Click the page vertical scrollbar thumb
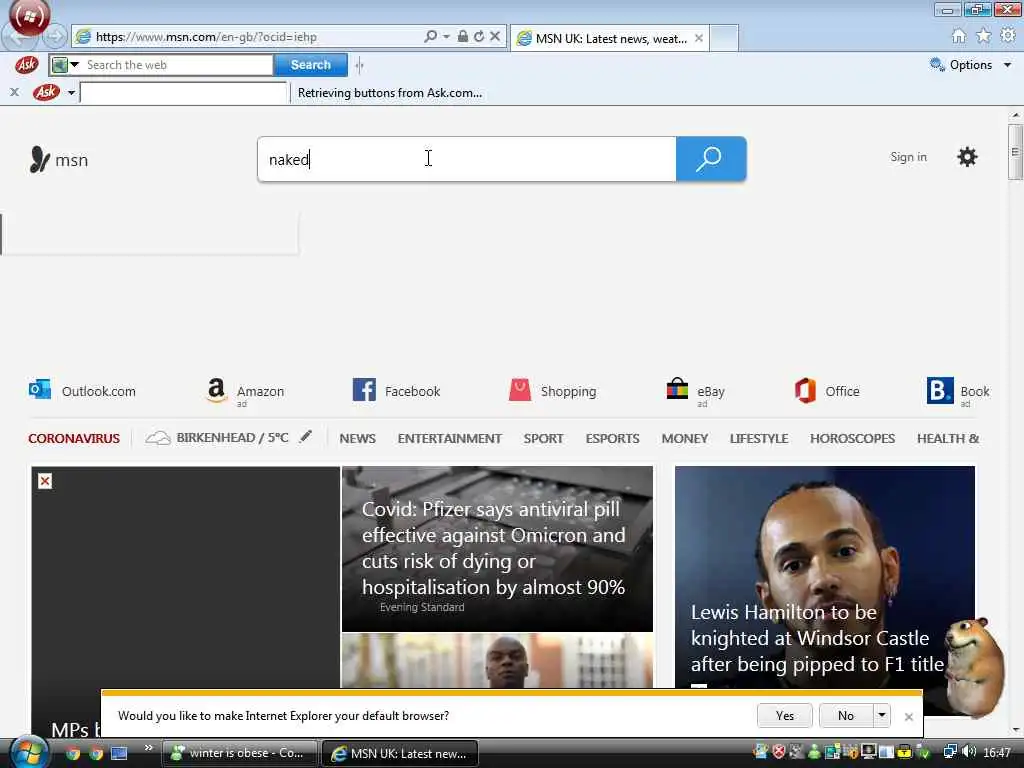The width and height of the screenshot is (1024, 768). point(1015,152)
